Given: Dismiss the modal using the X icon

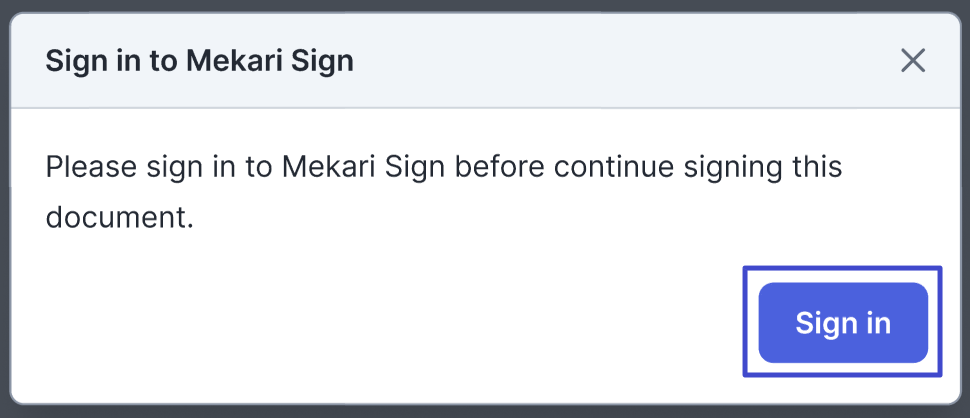Looking at the screenshot, I should [912, 61].
